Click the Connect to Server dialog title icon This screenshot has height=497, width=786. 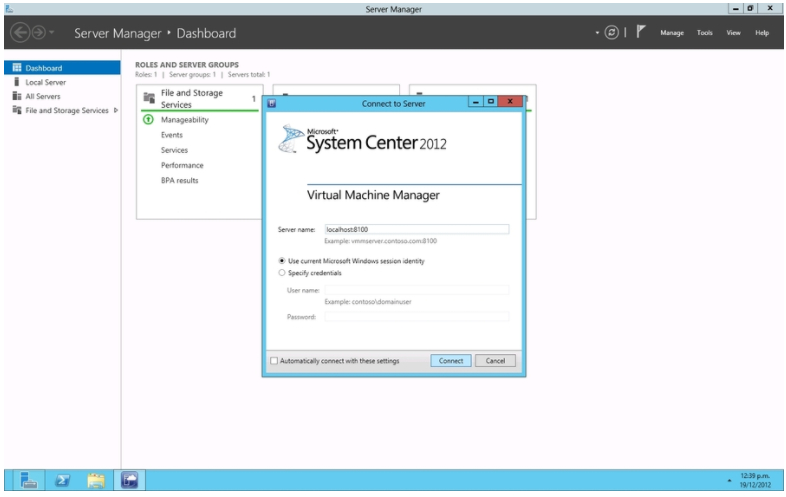pyautogui.click(x=272, y=103)
